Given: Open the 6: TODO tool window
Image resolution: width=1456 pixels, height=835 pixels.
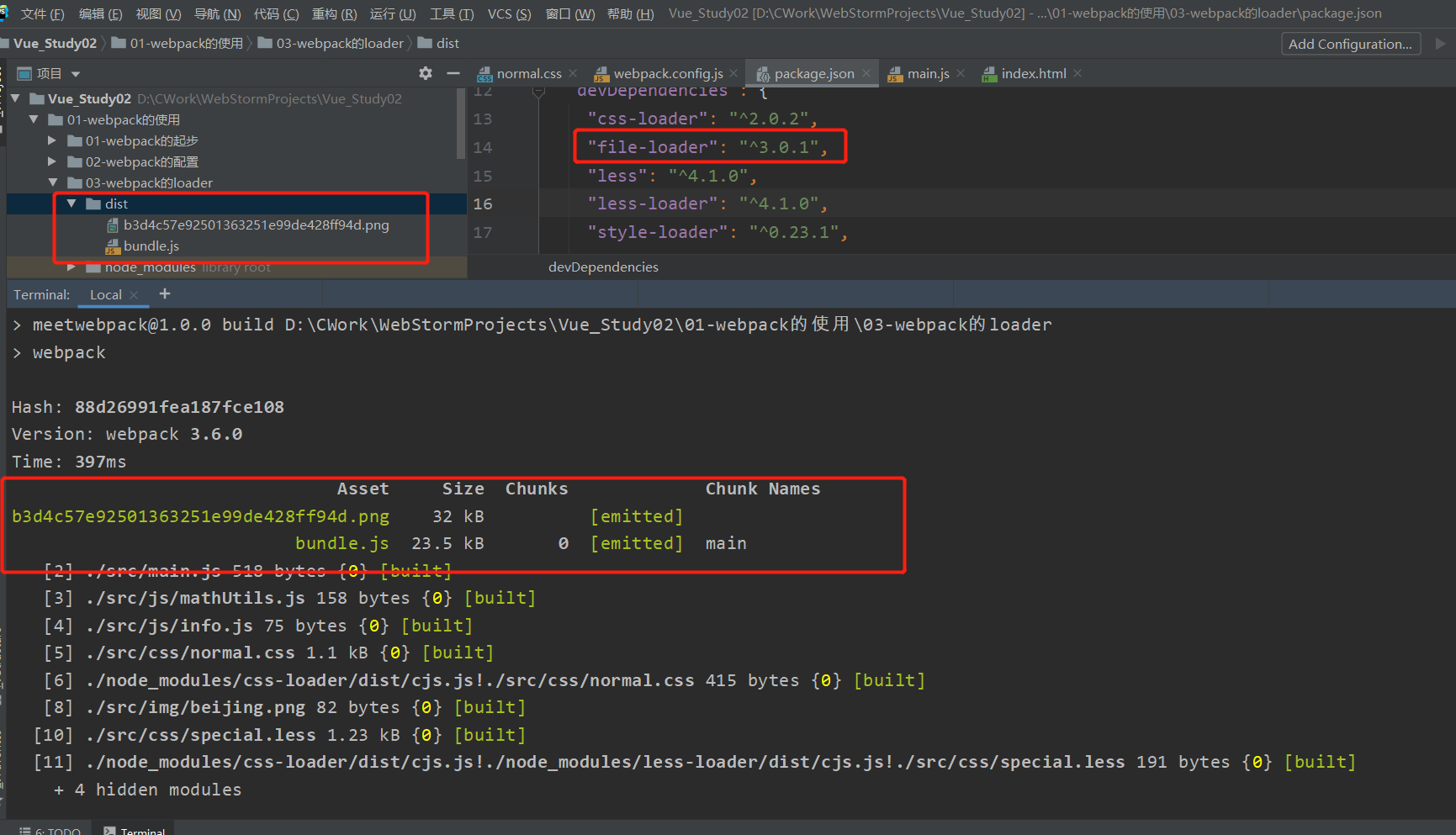Looking at the screenshot, I should (x=50, y=830).
